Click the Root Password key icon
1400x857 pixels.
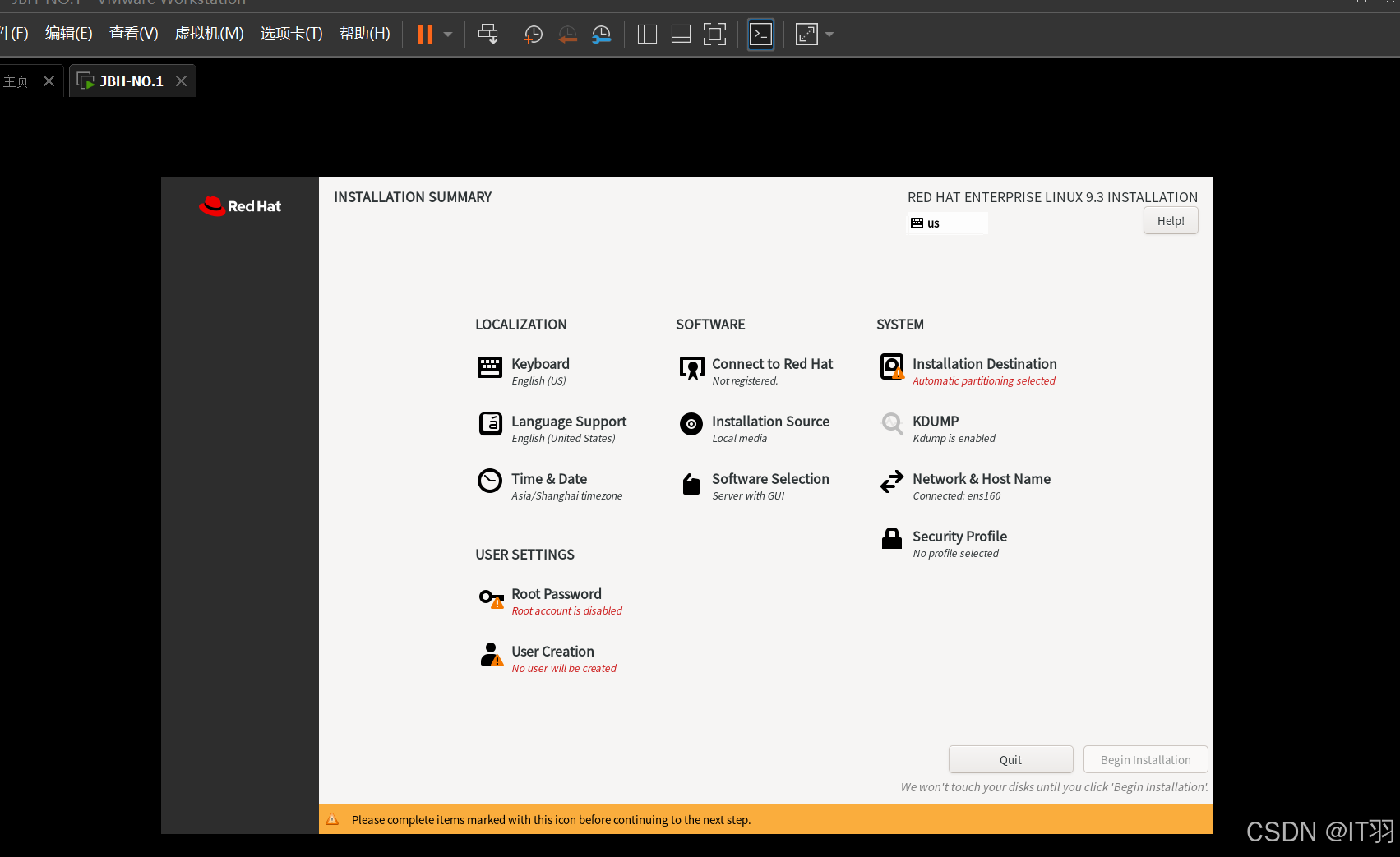492,598
